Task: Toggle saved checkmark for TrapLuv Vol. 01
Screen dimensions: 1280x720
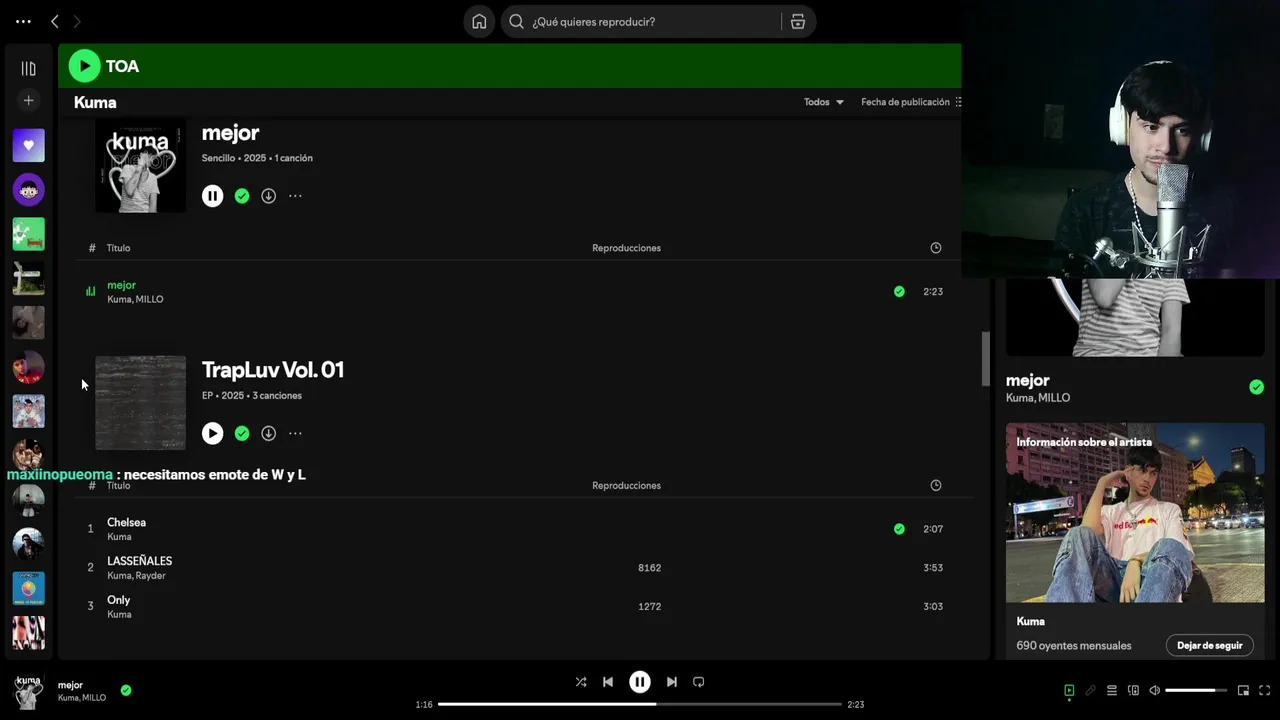Action: pos(242,433)
